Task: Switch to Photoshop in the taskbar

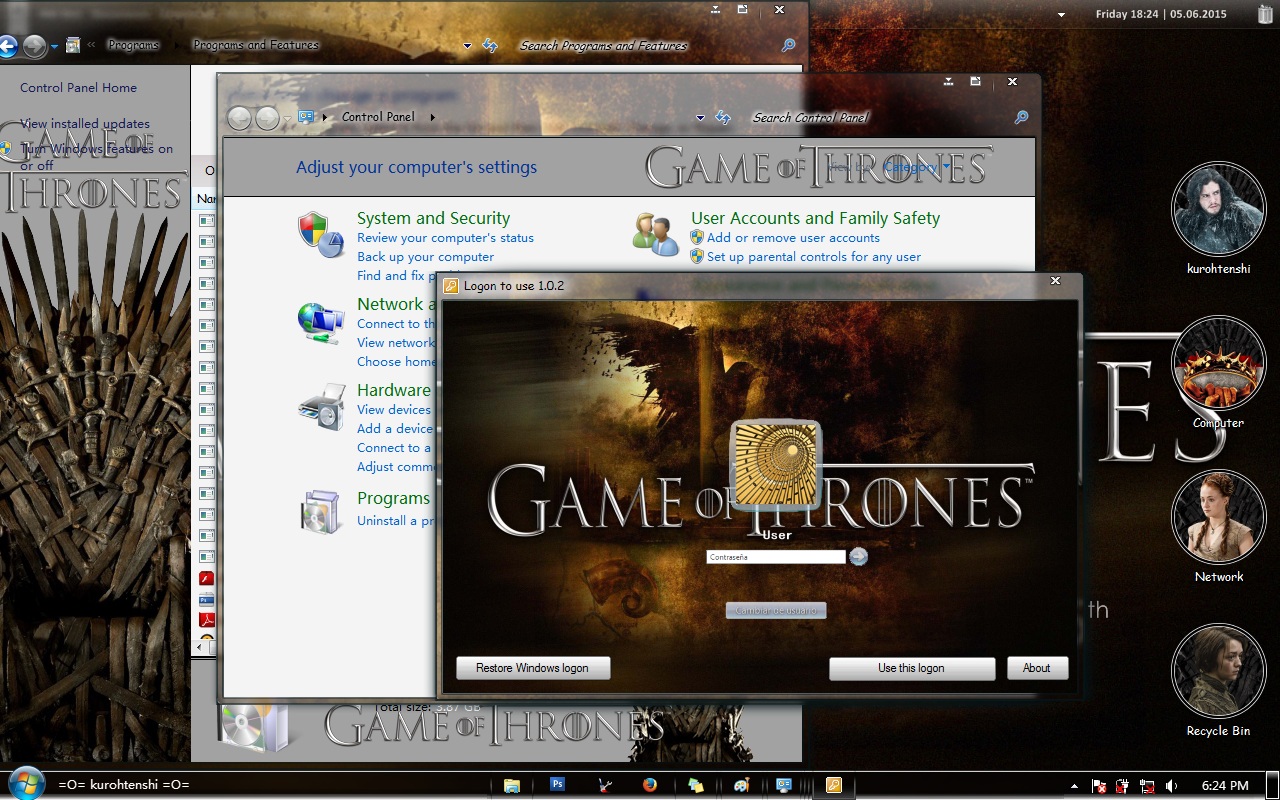Action: [x=558, y=785]
